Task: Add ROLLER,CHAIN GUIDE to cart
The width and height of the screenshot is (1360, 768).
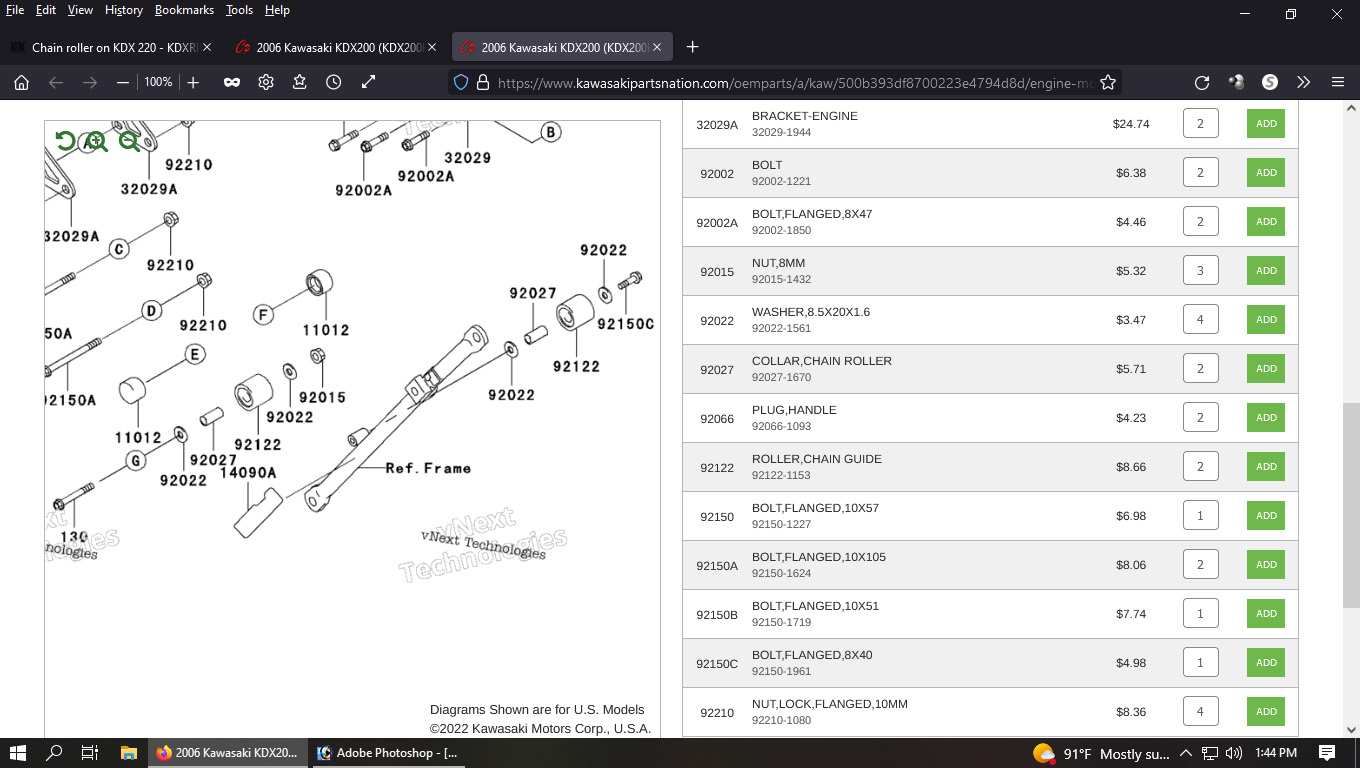Action: click(1266, 467)
